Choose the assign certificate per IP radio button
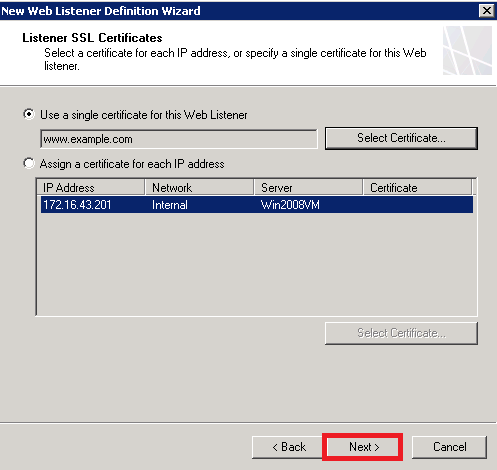The height and width of the screenshot is (470, 497). pos(29,163)
